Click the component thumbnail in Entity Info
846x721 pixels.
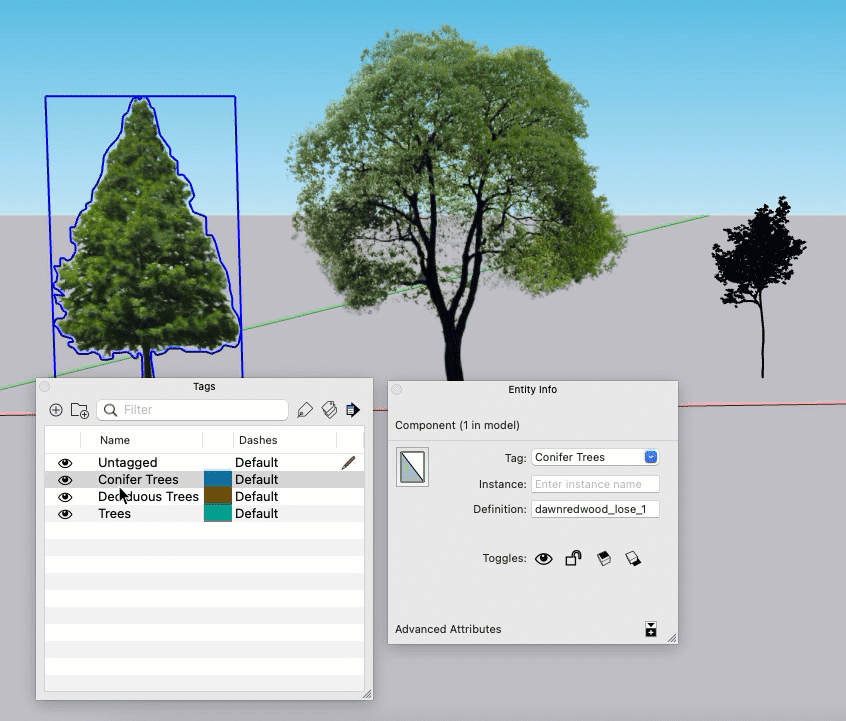(x=414, y=466)
